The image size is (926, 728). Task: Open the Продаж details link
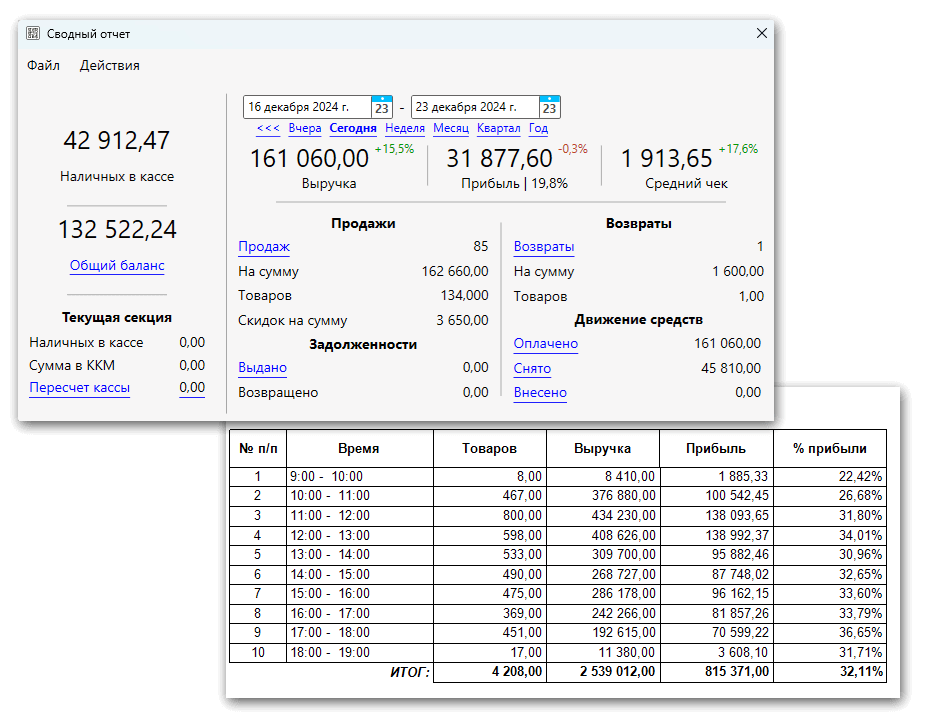(264, 247)
